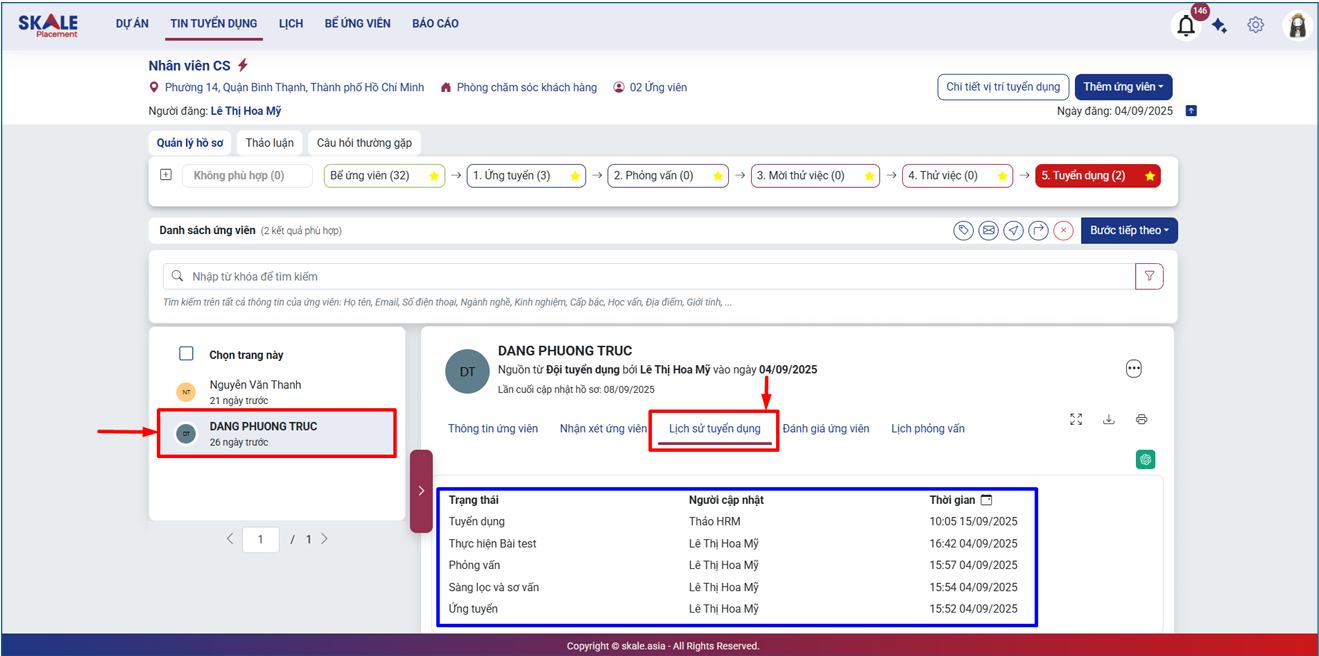1319x656 pixels.
Task: Print the candidate profile using the printer icon
Action: click(x=1141, y=419)
